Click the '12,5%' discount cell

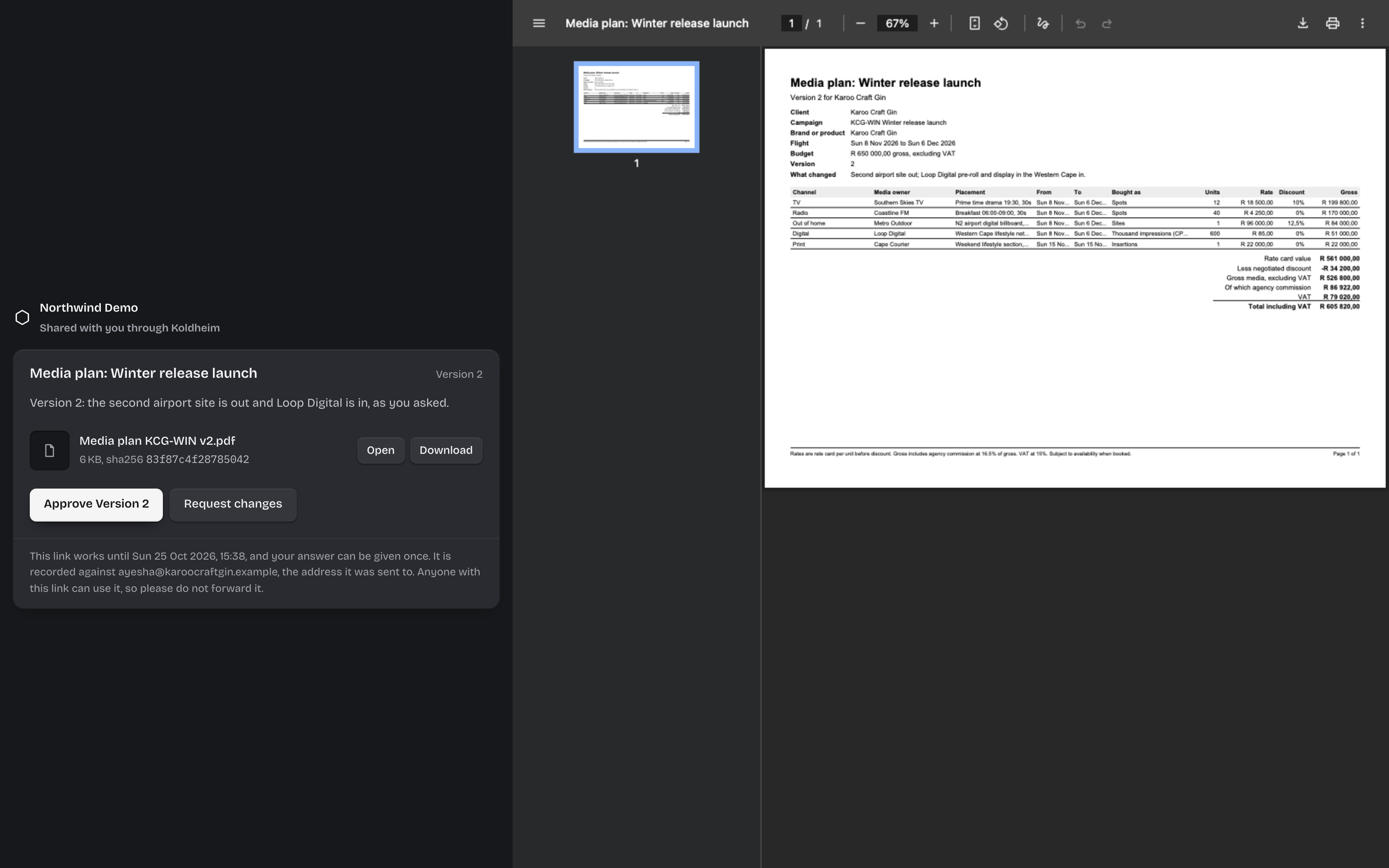(x=1296, y=223)
